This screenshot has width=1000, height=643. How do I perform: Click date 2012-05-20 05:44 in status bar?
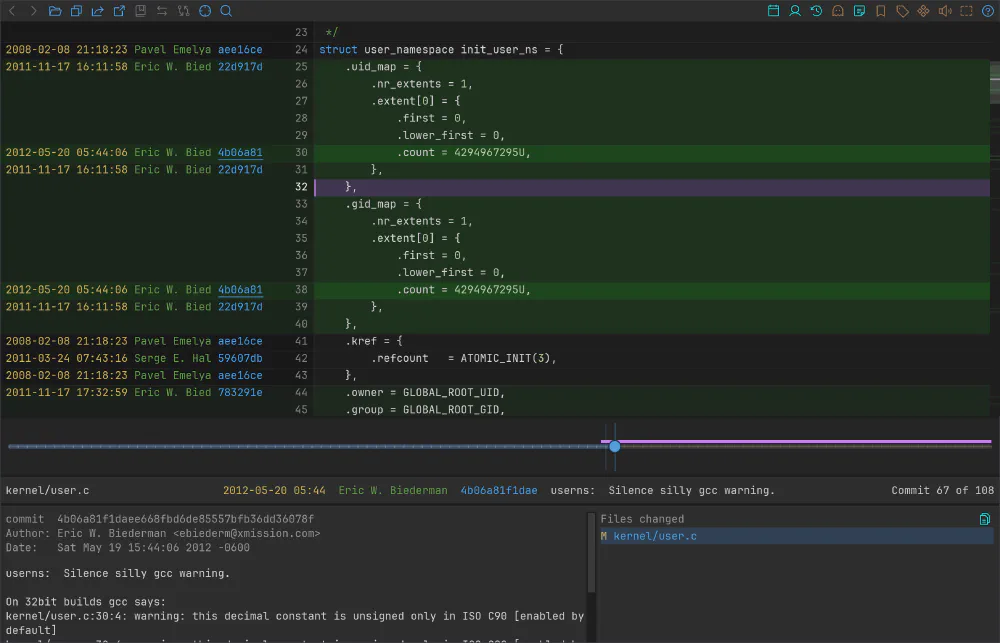pyautogui.click(x=274, y=491)
